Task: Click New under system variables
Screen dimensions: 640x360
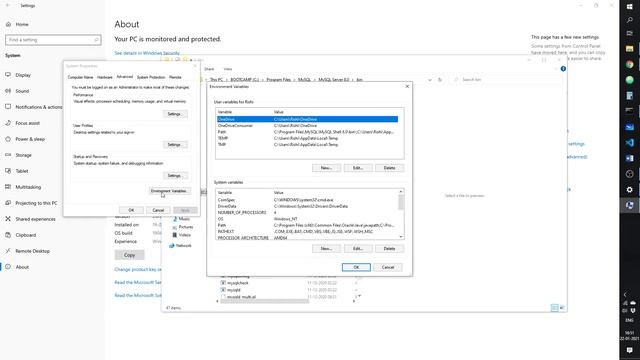Action: pyautogui.click(x=326, y=249)
